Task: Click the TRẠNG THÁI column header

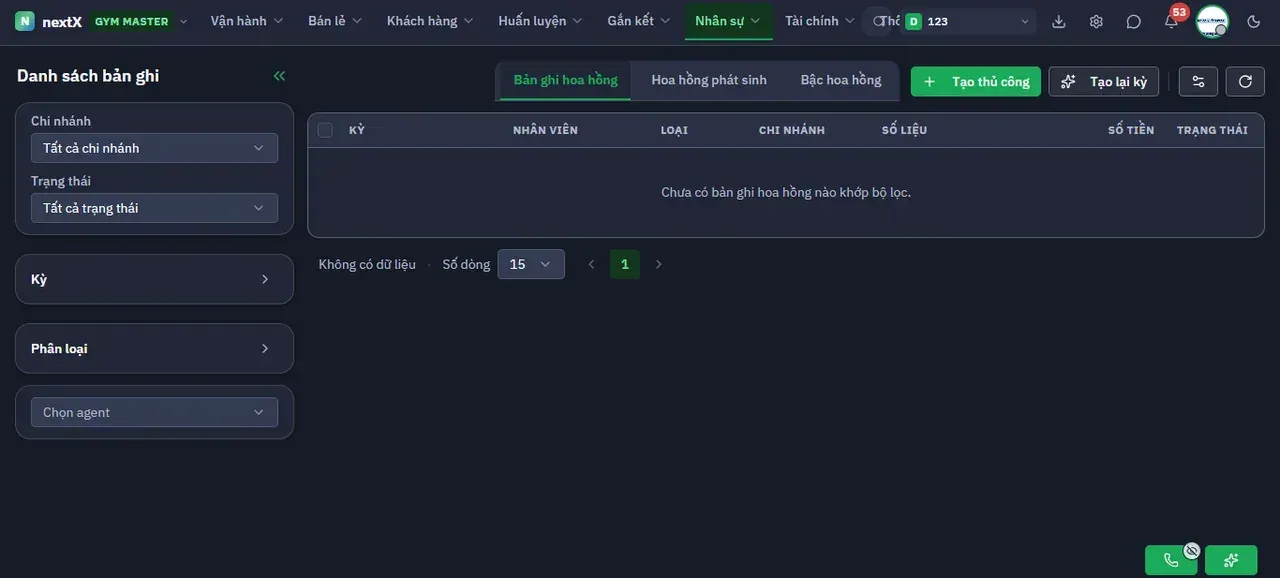Action: click(x=1212, y=130)
